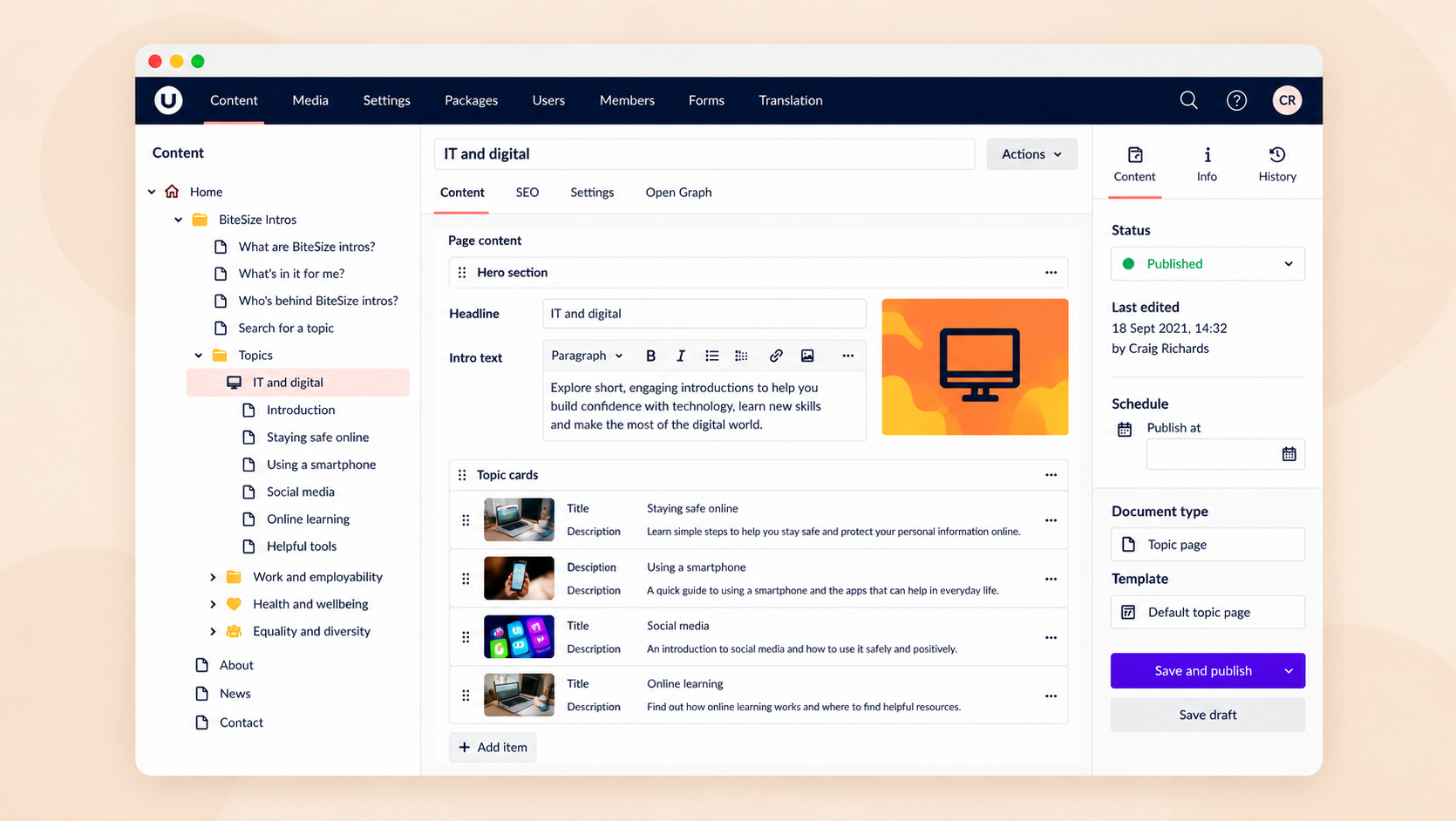Expand Health and wellbeing node
Image resolution: width=1456 pixels, height=821 pixels.
point(213,604)
